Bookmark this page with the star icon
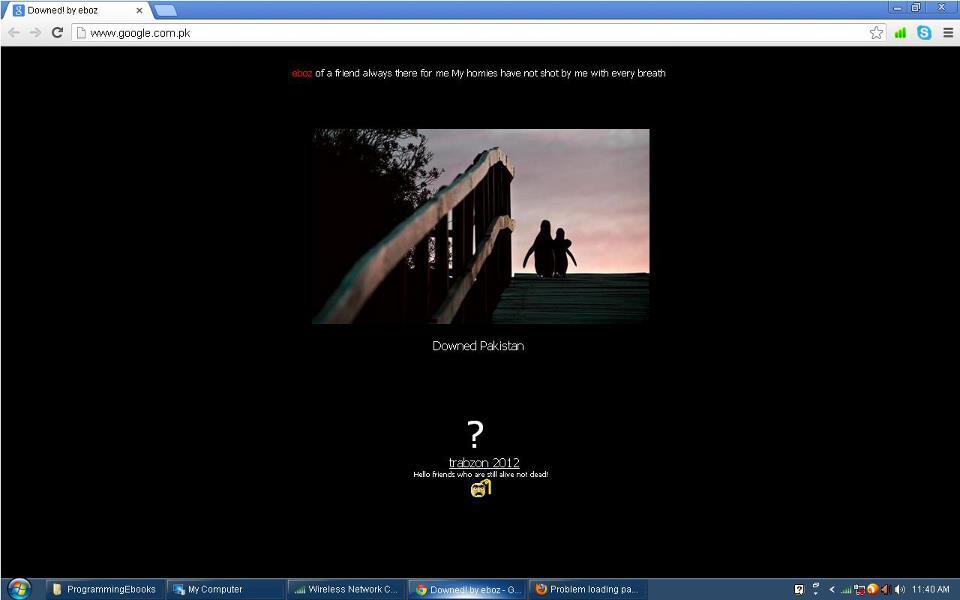This screenshot has width=960, height=600. (x=876, y=33)
